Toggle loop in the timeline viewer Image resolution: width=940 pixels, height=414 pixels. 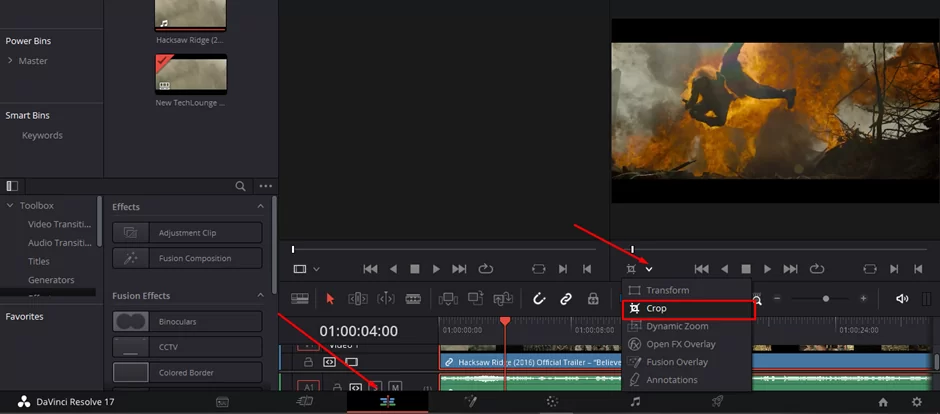click(817, 269)
